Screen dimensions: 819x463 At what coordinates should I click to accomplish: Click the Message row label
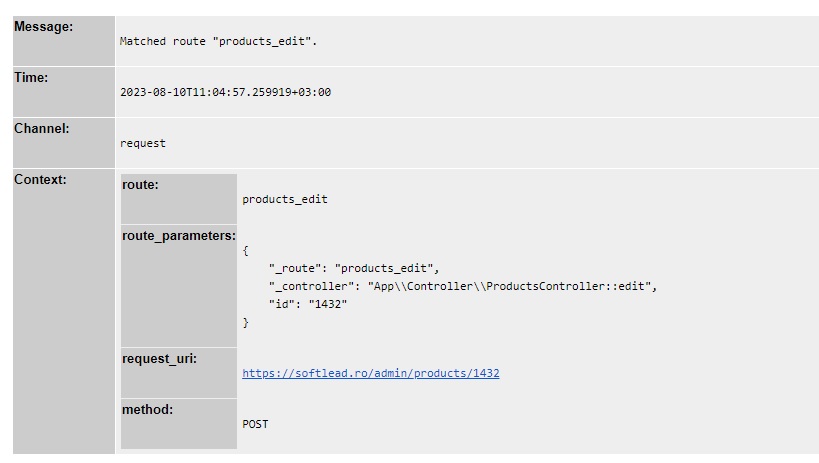(x=43, y=27)
